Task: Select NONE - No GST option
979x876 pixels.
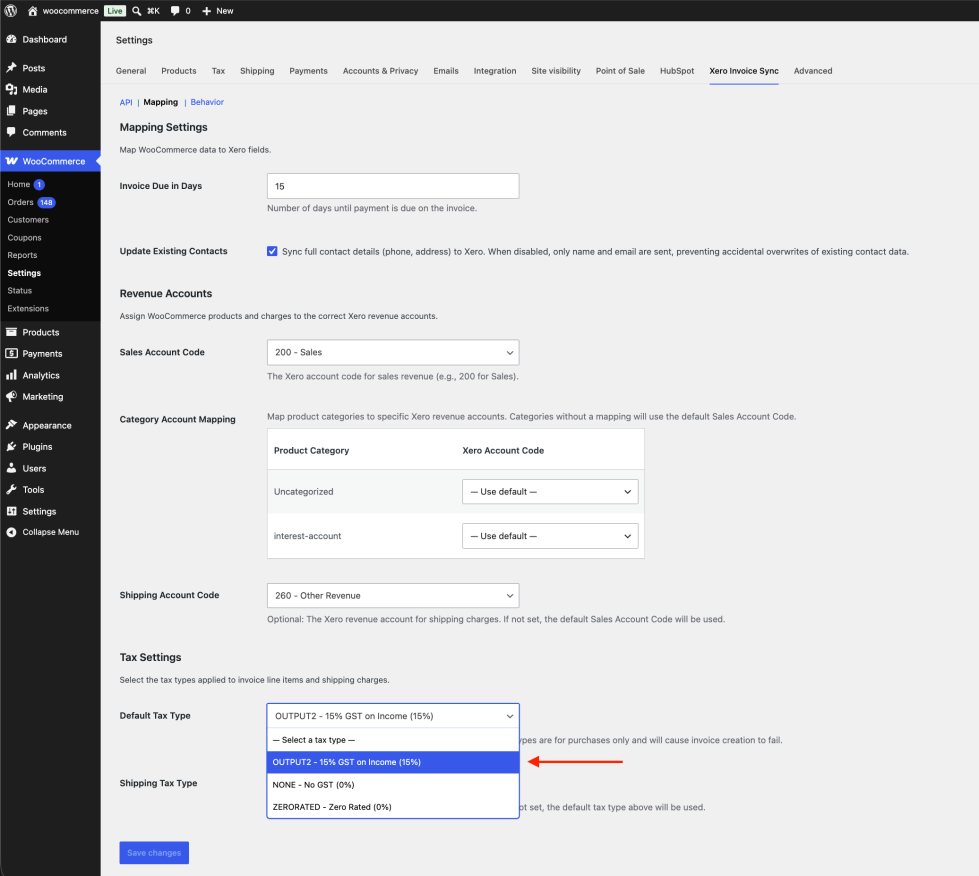Action: click(393, 785)
